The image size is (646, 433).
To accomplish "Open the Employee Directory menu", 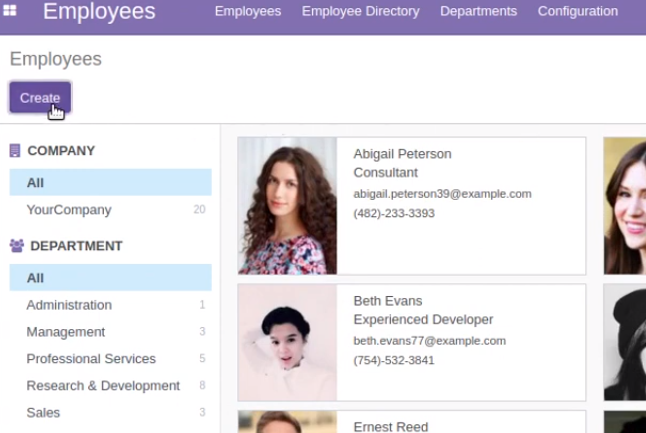I will (x=360, y=11).
